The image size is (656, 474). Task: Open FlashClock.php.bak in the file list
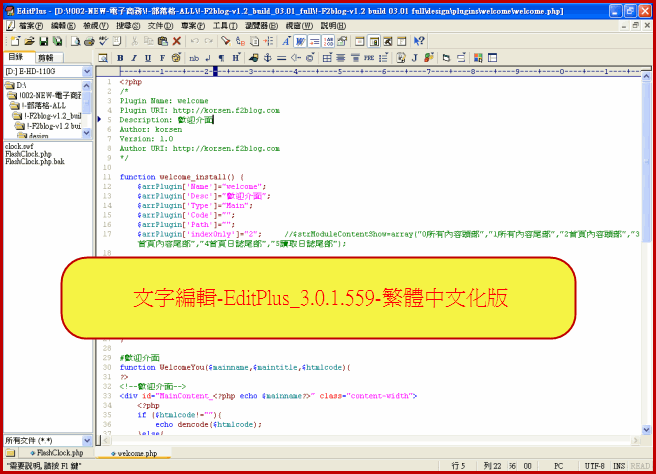click(35, 161)
